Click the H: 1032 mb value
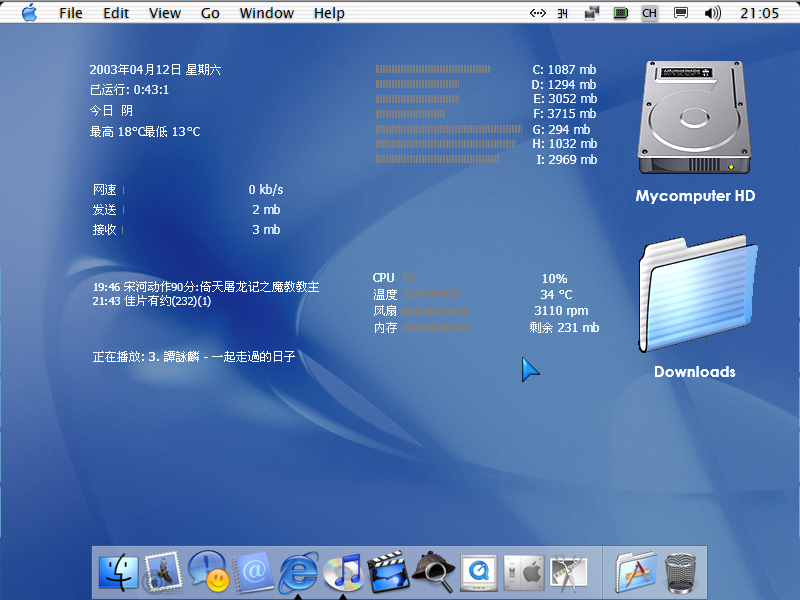This screenshot has height=600, width=800. pos(565,144)
